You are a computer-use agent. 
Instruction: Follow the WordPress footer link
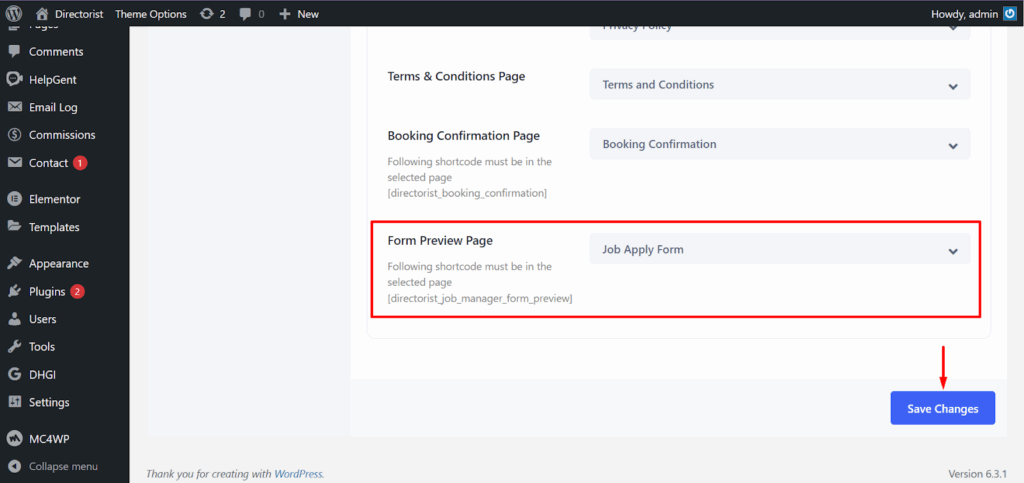pos(299,474)
